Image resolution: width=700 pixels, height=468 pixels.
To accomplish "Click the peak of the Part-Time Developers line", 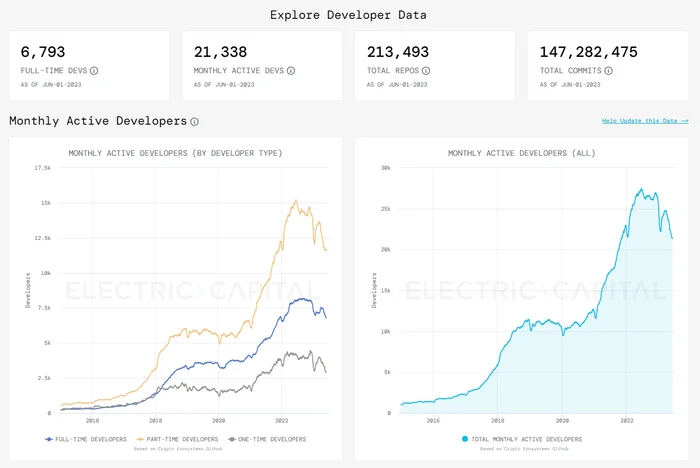I will click(296, 201).
